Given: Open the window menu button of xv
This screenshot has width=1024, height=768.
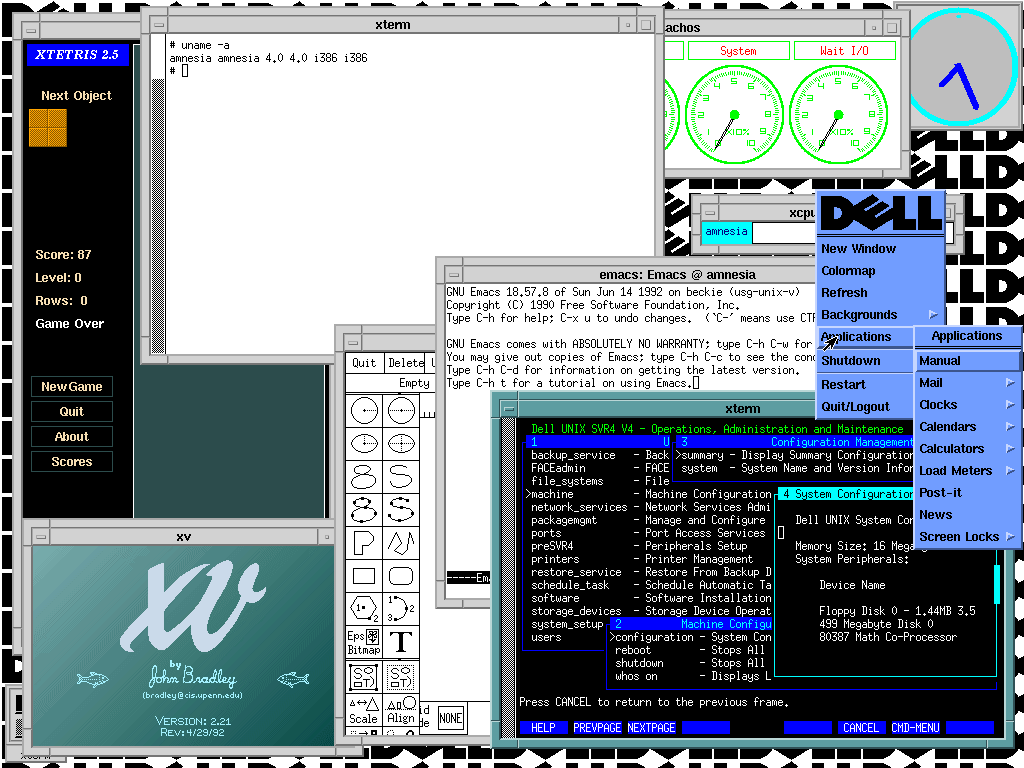Looking at the screenshot, I should coord(41,537).
